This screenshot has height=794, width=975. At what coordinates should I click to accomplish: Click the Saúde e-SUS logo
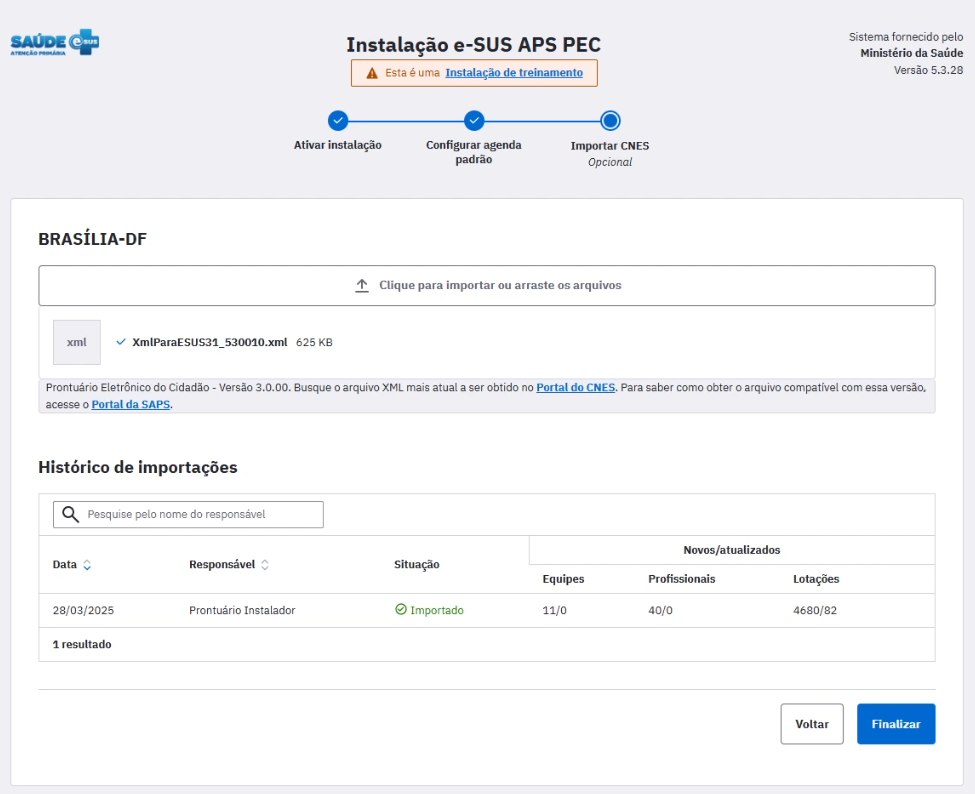coord(55,42)
